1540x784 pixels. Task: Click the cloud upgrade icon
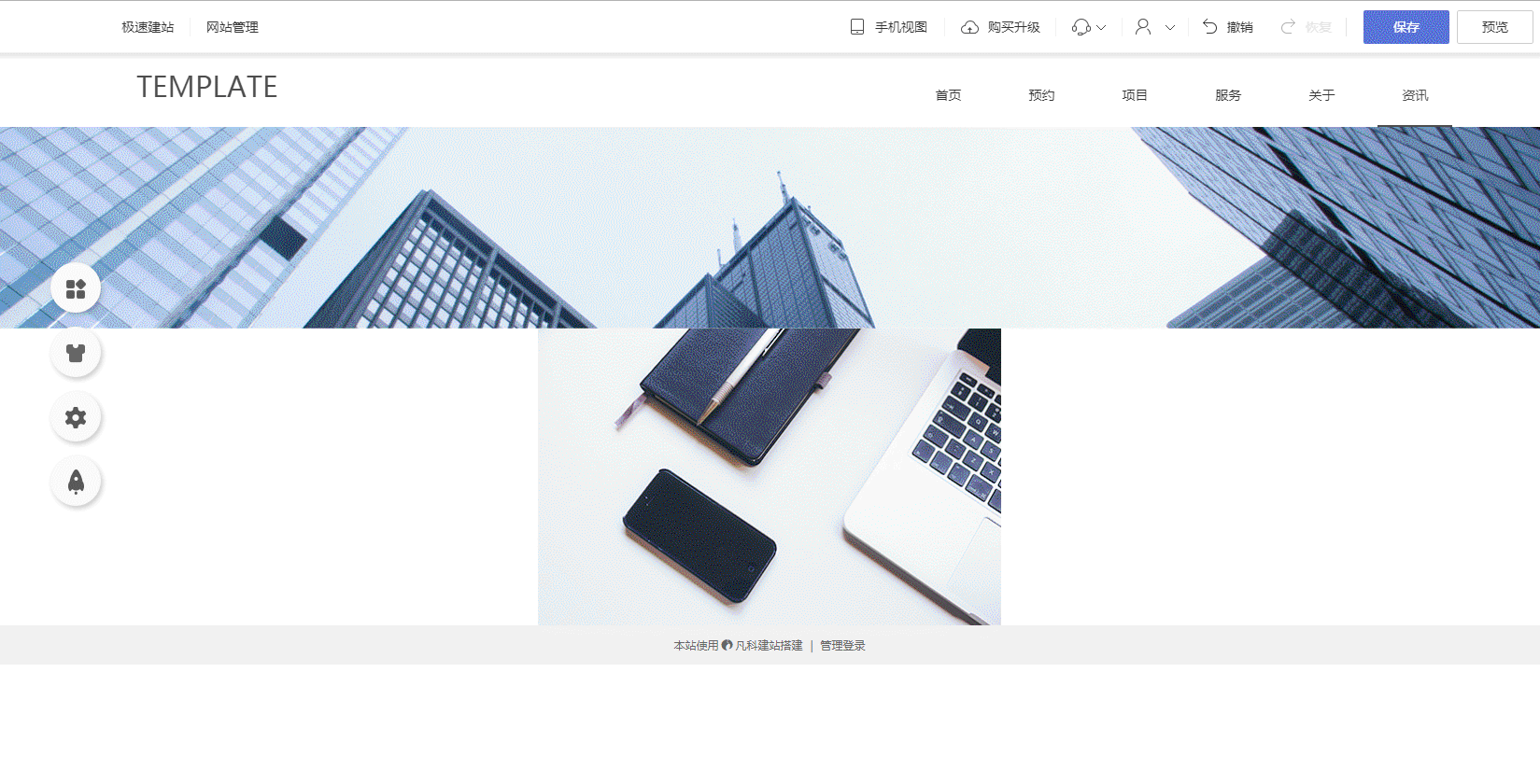970,27
